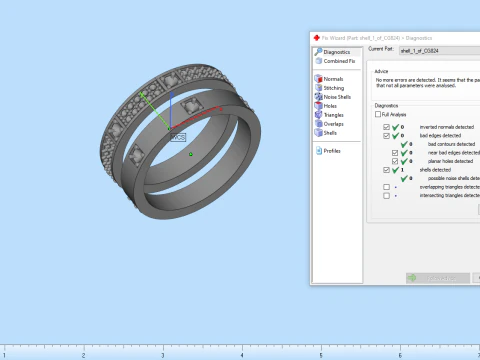Select the Triangles fix icon
The width and height of the screenshot is (480, 360).
point(318,115)
